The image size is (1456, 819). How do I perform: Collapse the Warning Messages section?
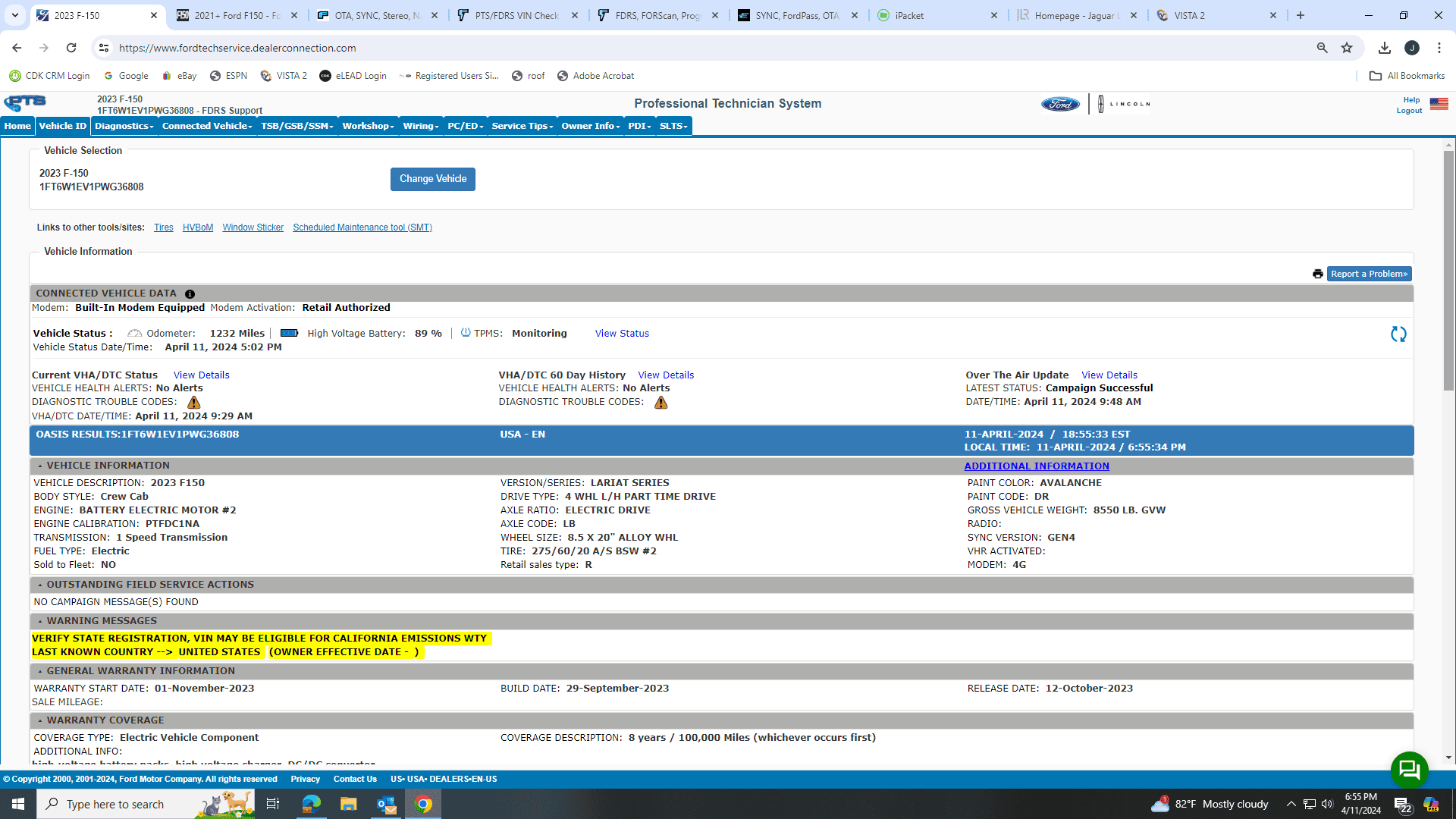click(40, 622)
